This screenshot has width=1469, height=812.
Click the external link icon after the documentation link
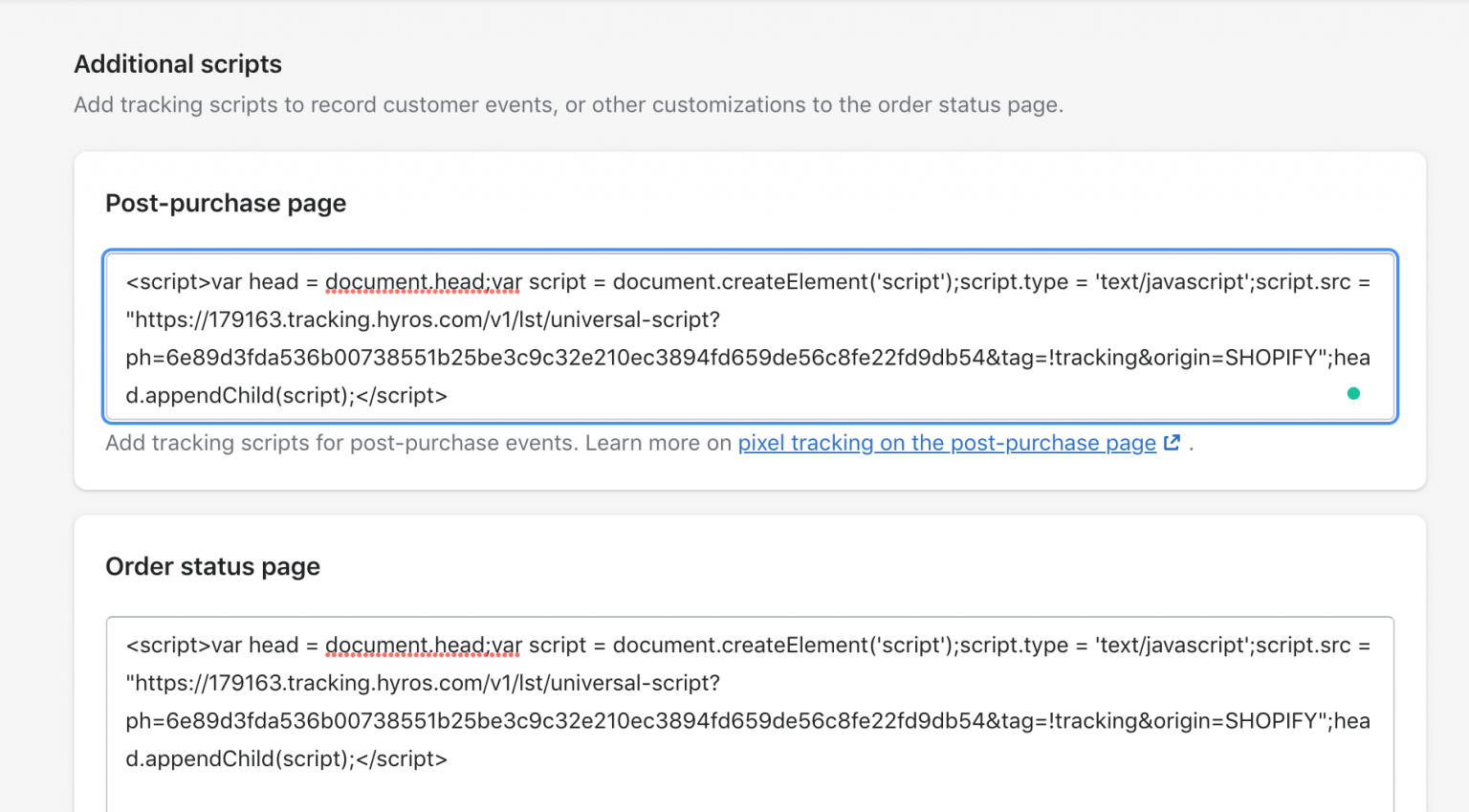pos(1172,443)
